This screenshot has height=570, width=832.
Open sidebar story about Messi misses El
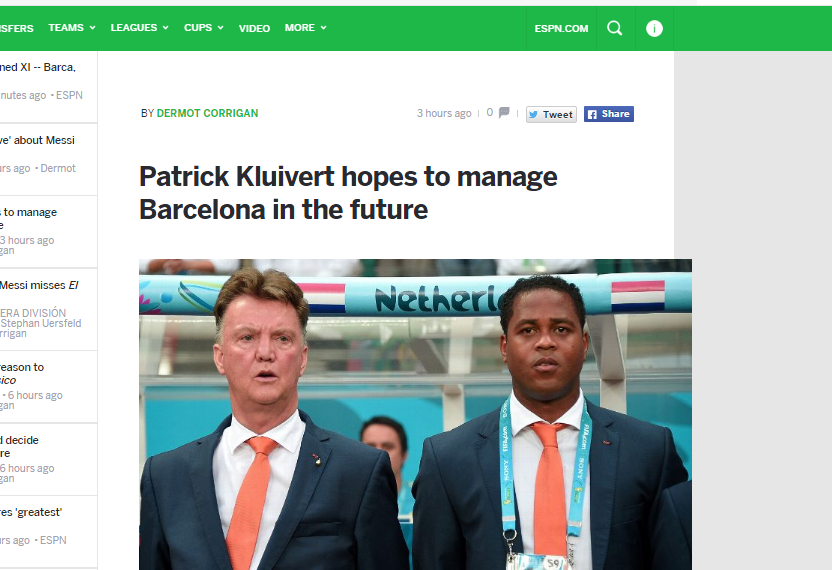coord(39,285)
